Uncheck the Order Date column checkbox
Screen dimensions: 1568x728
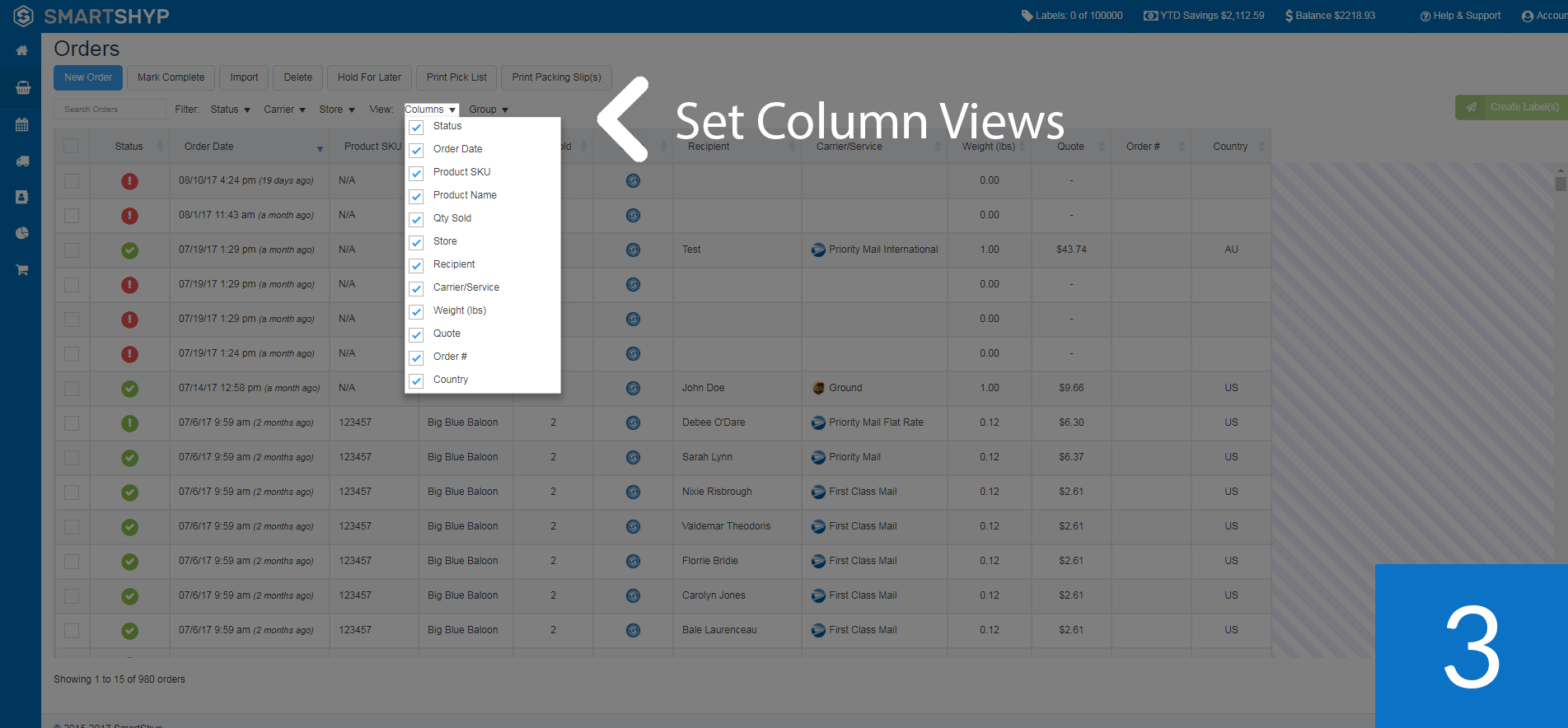click(x=416, y=151)
